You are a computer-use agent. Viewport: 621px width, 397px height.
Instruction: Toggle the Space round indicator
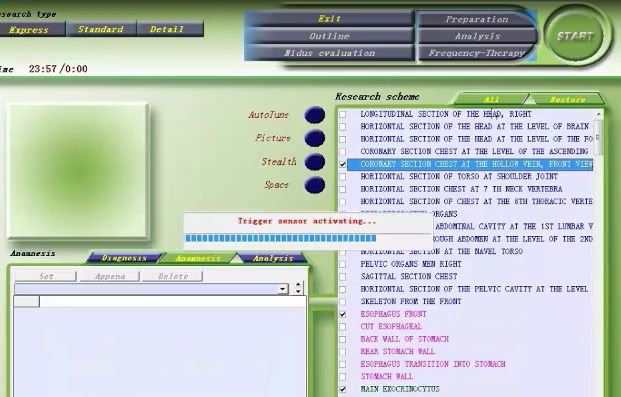point(315,185)
